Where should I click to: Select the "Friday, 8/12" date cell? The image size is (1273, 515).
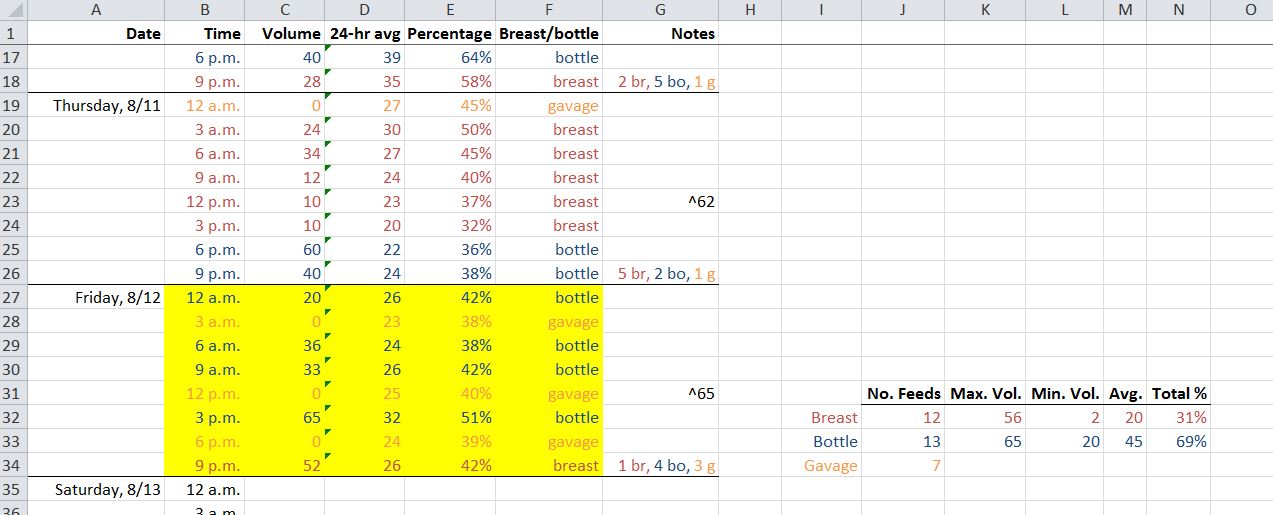pos(96,298)
